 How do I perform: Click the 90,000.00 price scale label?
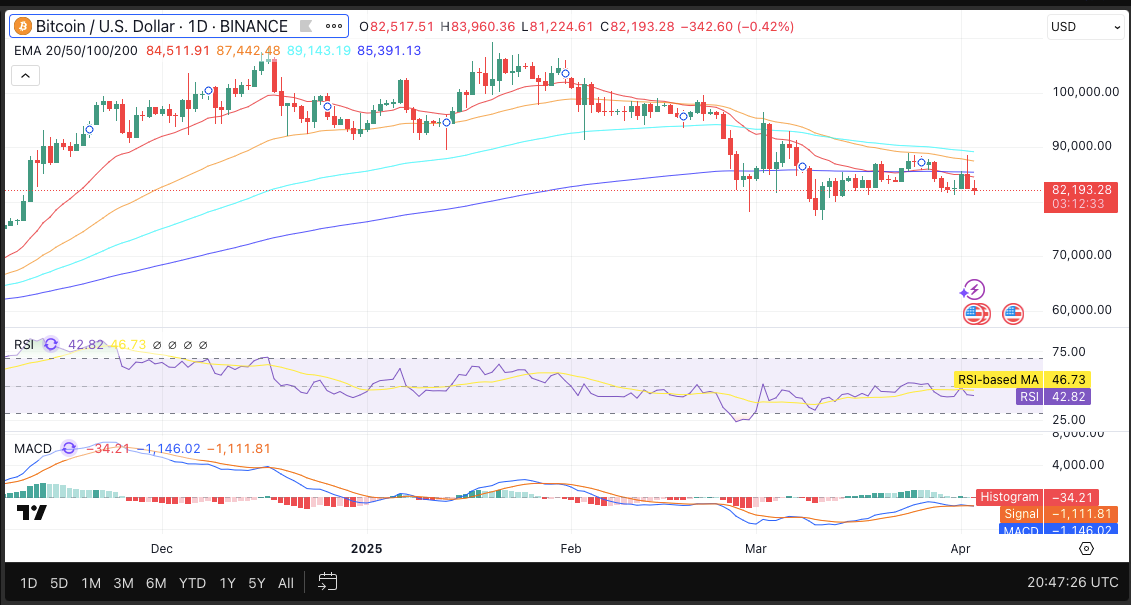click(1082, 146)
